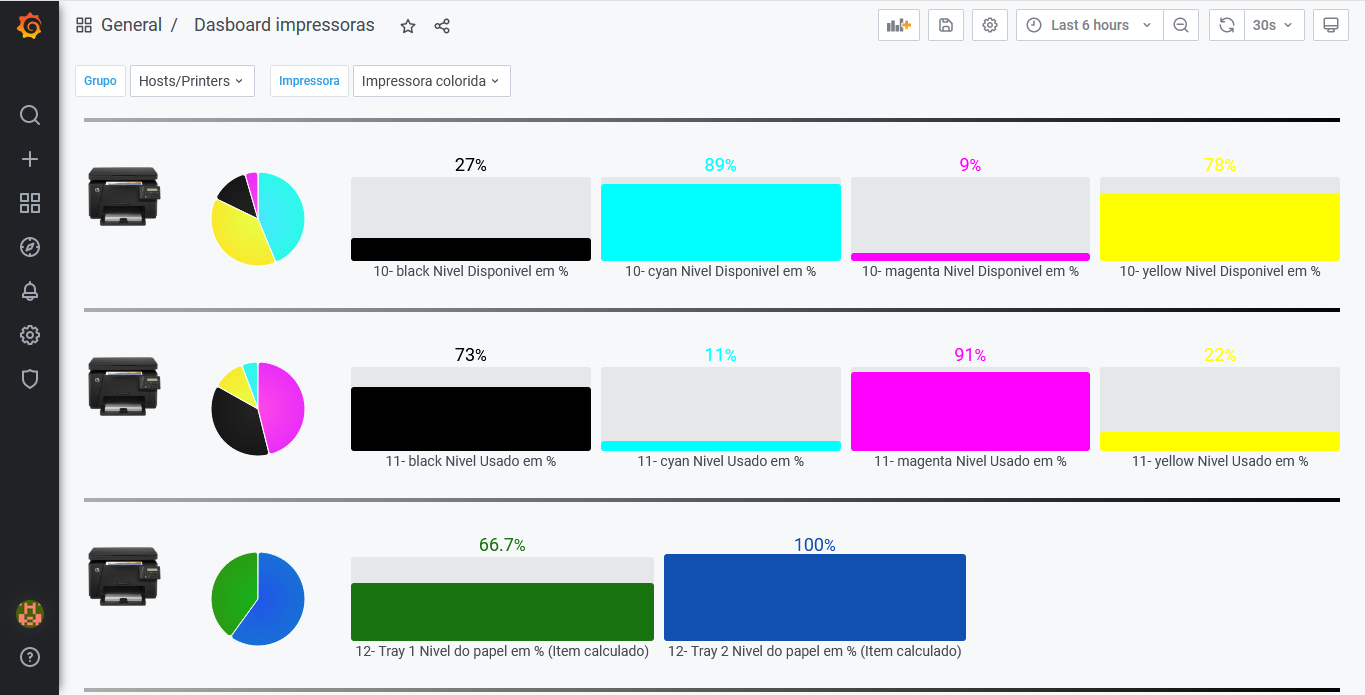Image resolution: width=1365 pixels, height=695 pixels.
Task: Open the Server Admin shield icon
Action: 30,379
